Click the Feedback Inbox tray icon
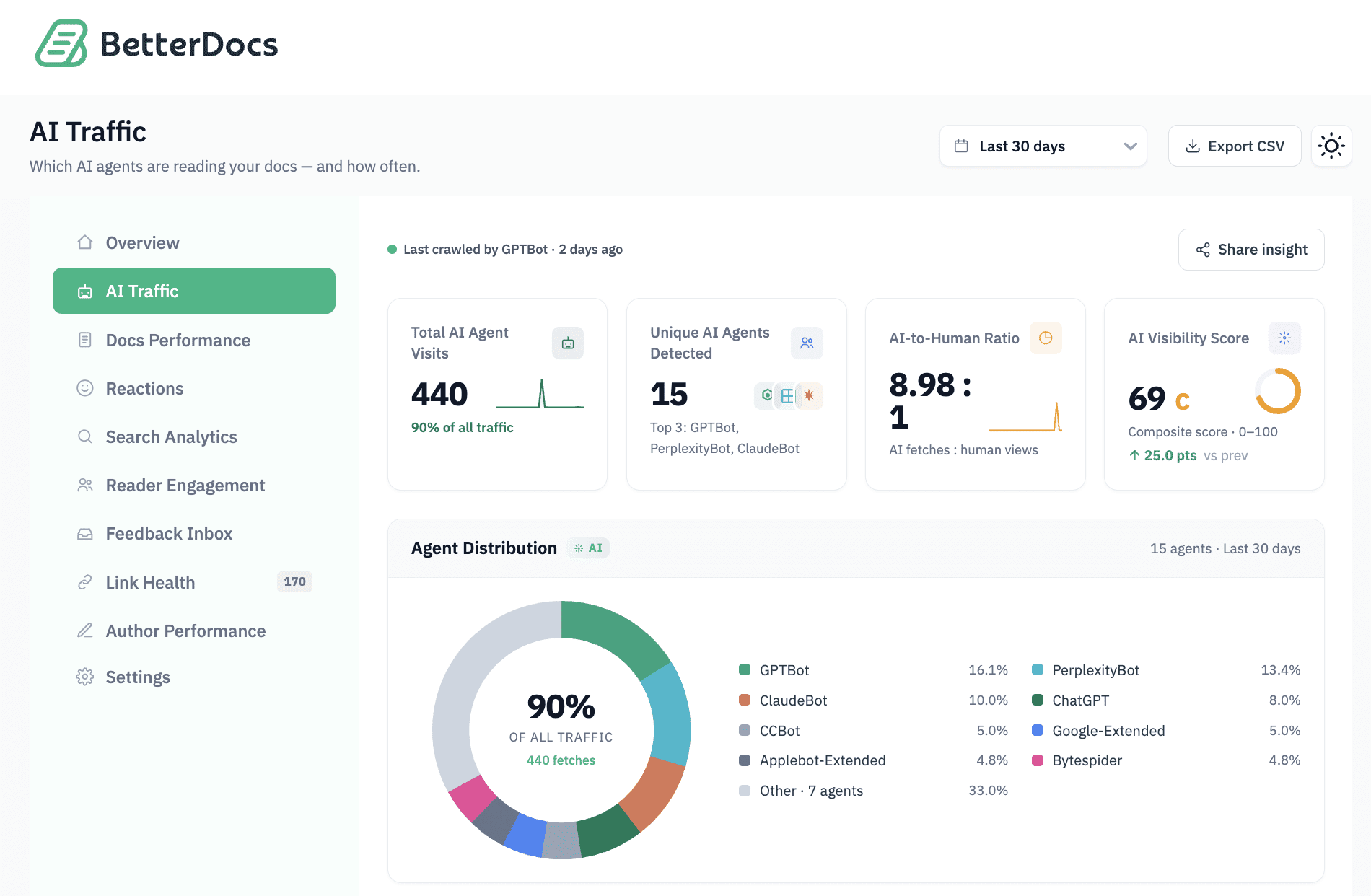Image resolution: width=1371 pixels, height=896 pixels. tap(85, 534)
